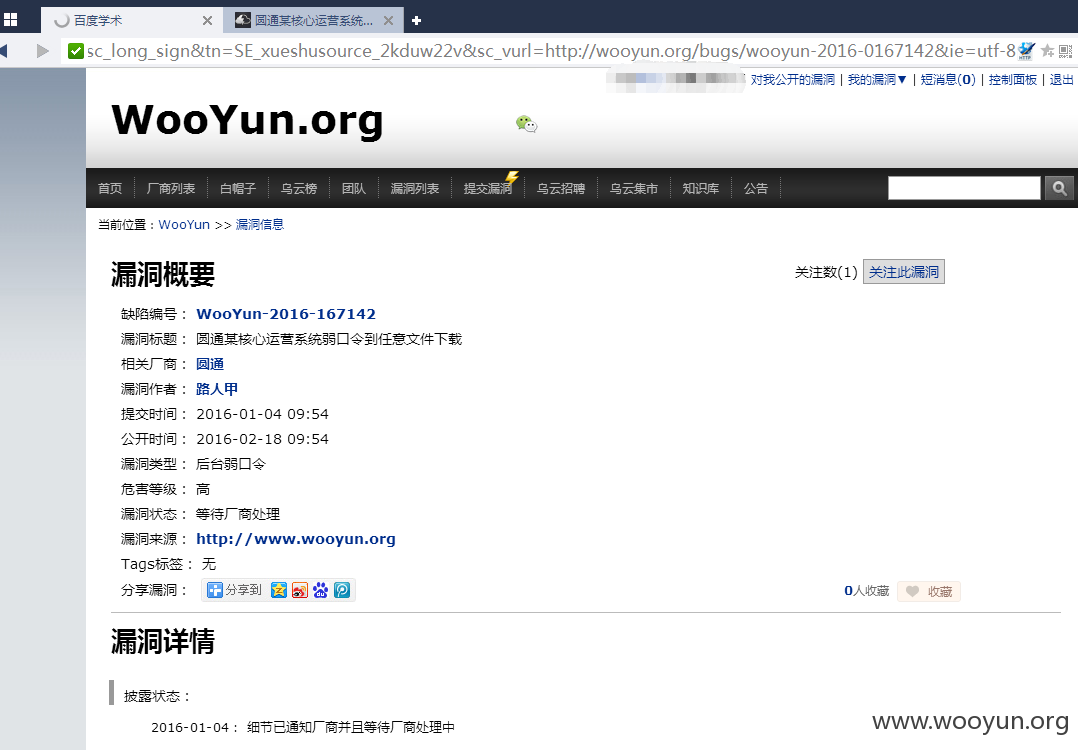This screenshot has height=750, width=1078.
Task: Click the 0人收藏 count text
Action: click(x=866, y=591)
